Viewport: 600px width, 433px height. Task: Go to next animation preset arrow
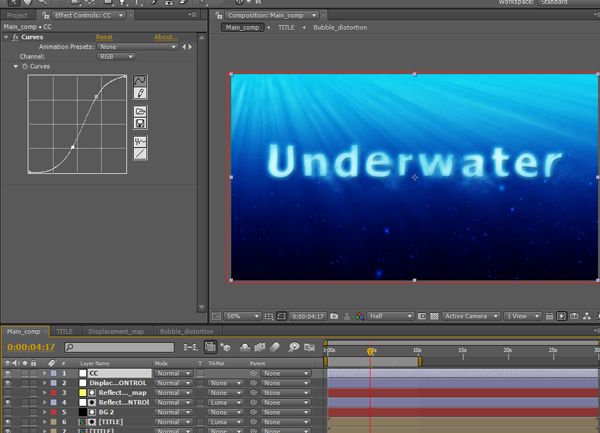(190, 47)
